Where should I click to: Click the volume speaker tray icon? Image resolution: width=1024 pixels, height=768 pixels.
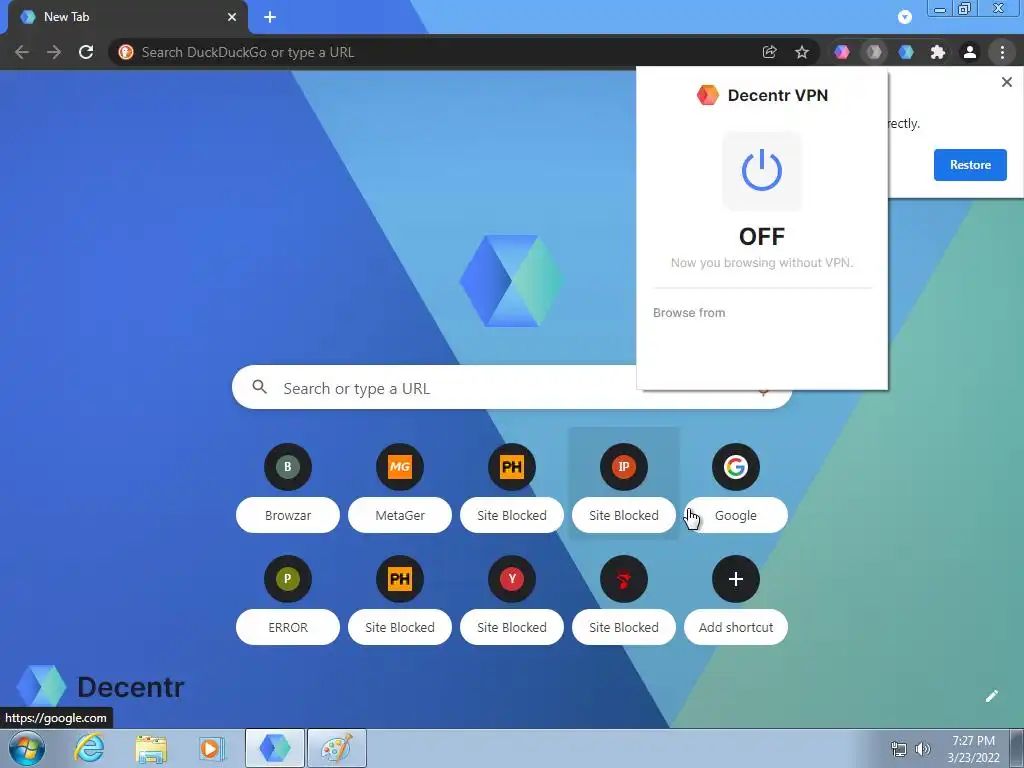pyautogui.click(x=923, y=749)
